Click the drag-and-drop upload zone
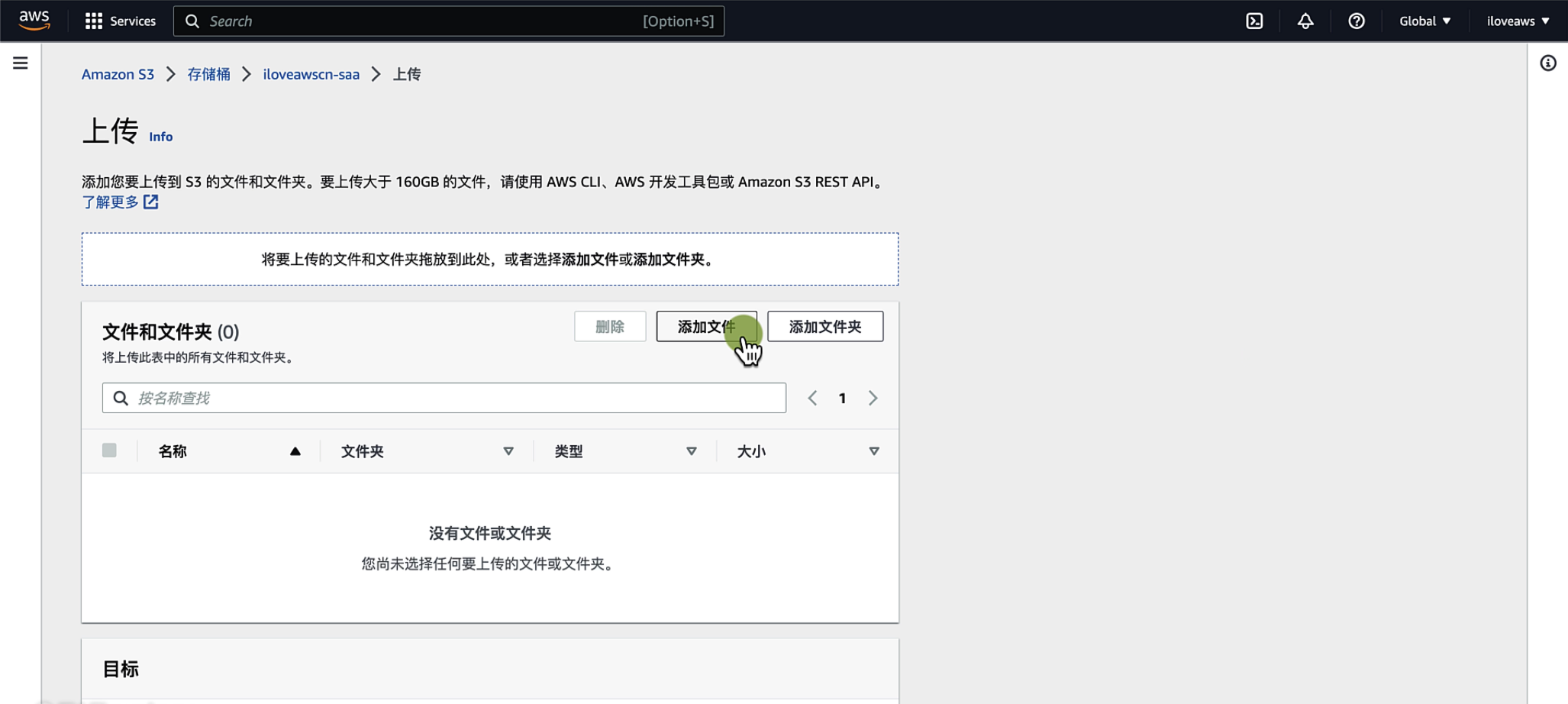Screen dimensions: 1568x704 (x=490, y=259)
